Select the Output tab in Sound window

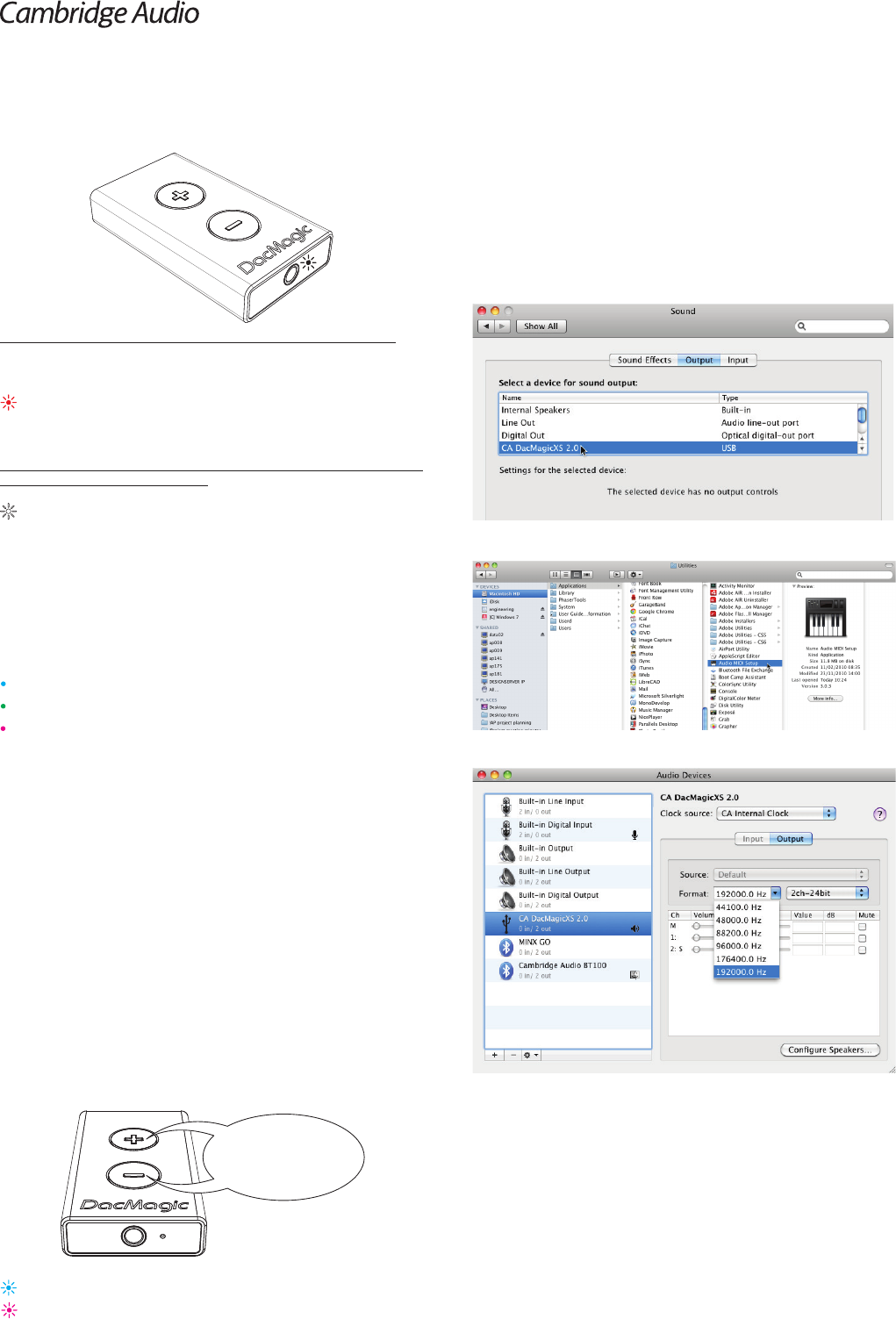tap(699, 360)
